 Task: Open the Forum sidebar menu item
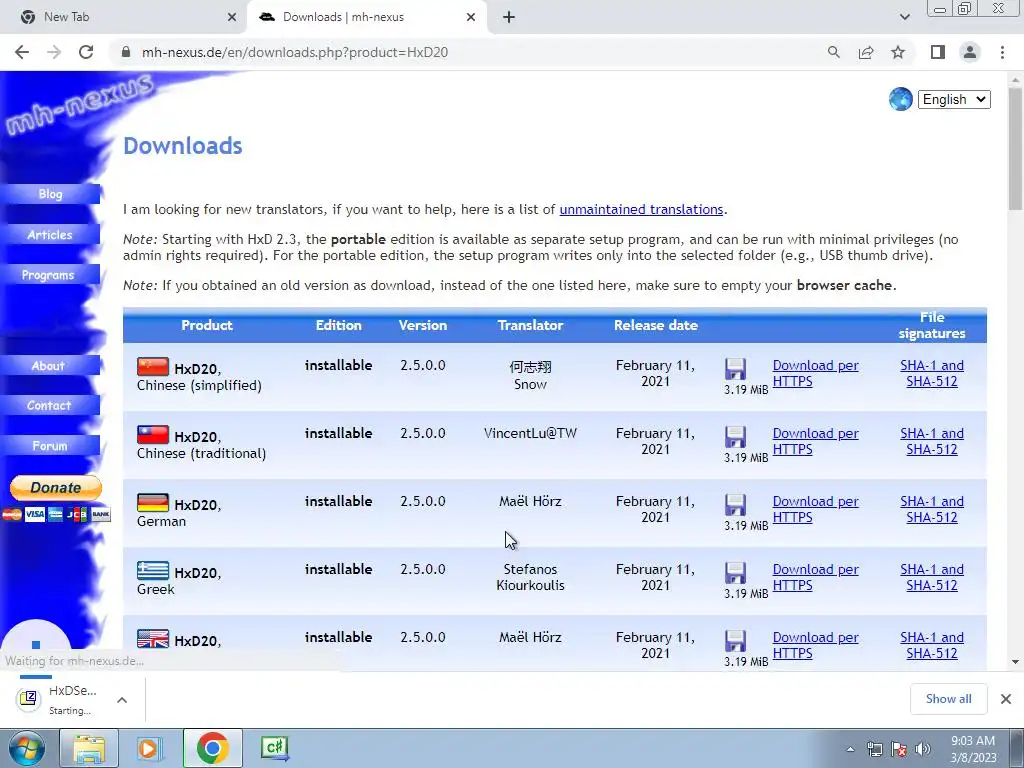click(50, 445)
